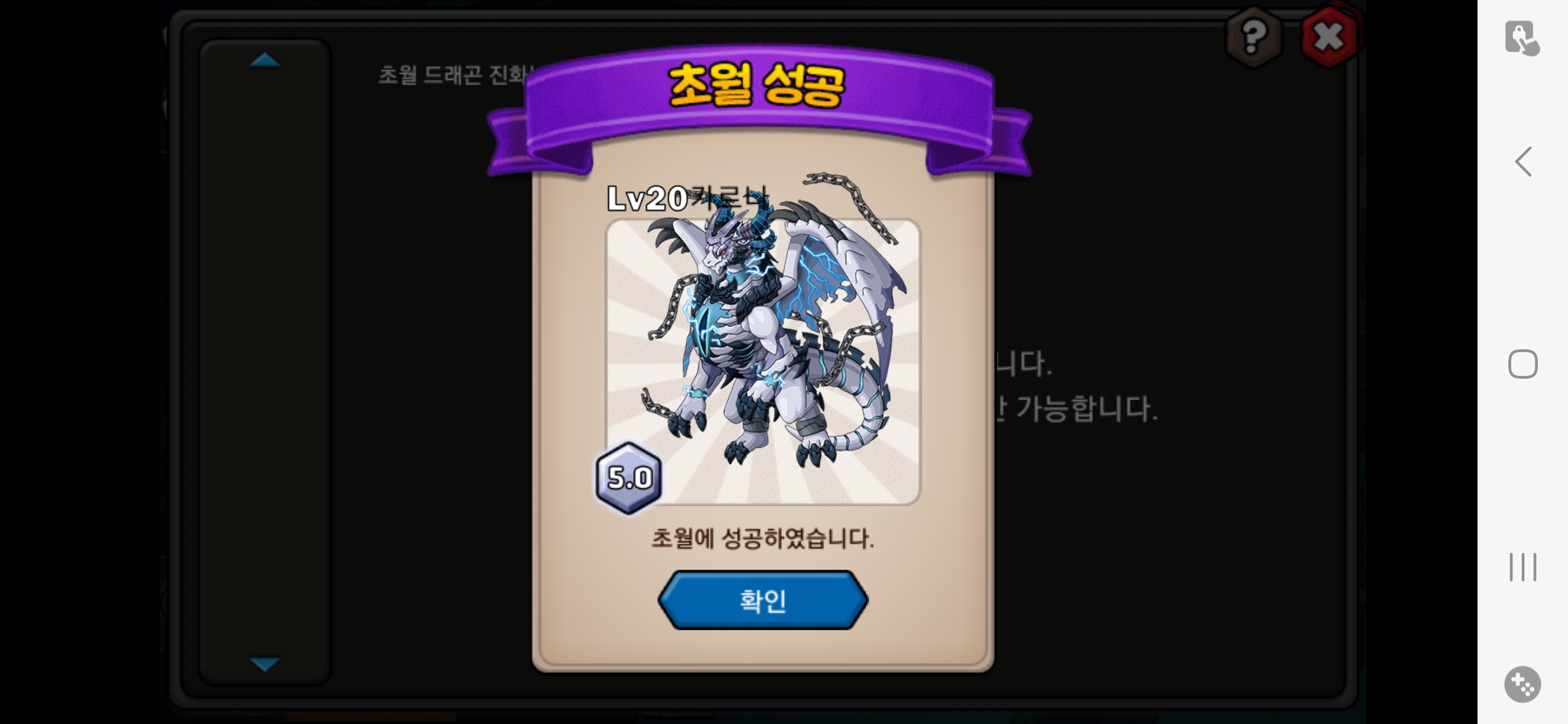Click the 초월에 성공하였습니다 message text
The image size is (1568, 724).
pos(763,538)
